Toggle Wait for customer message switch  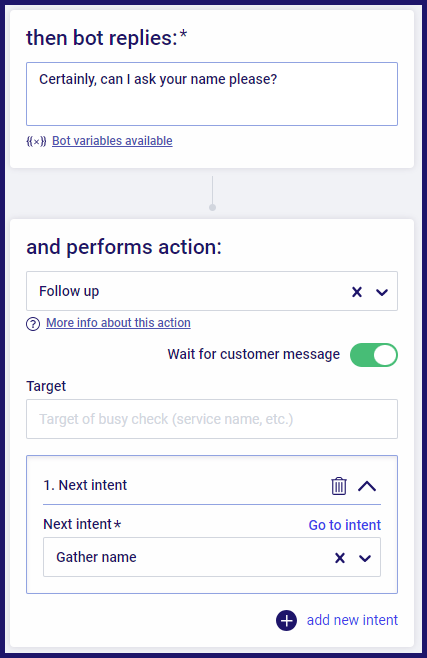(x=374, y=355)
